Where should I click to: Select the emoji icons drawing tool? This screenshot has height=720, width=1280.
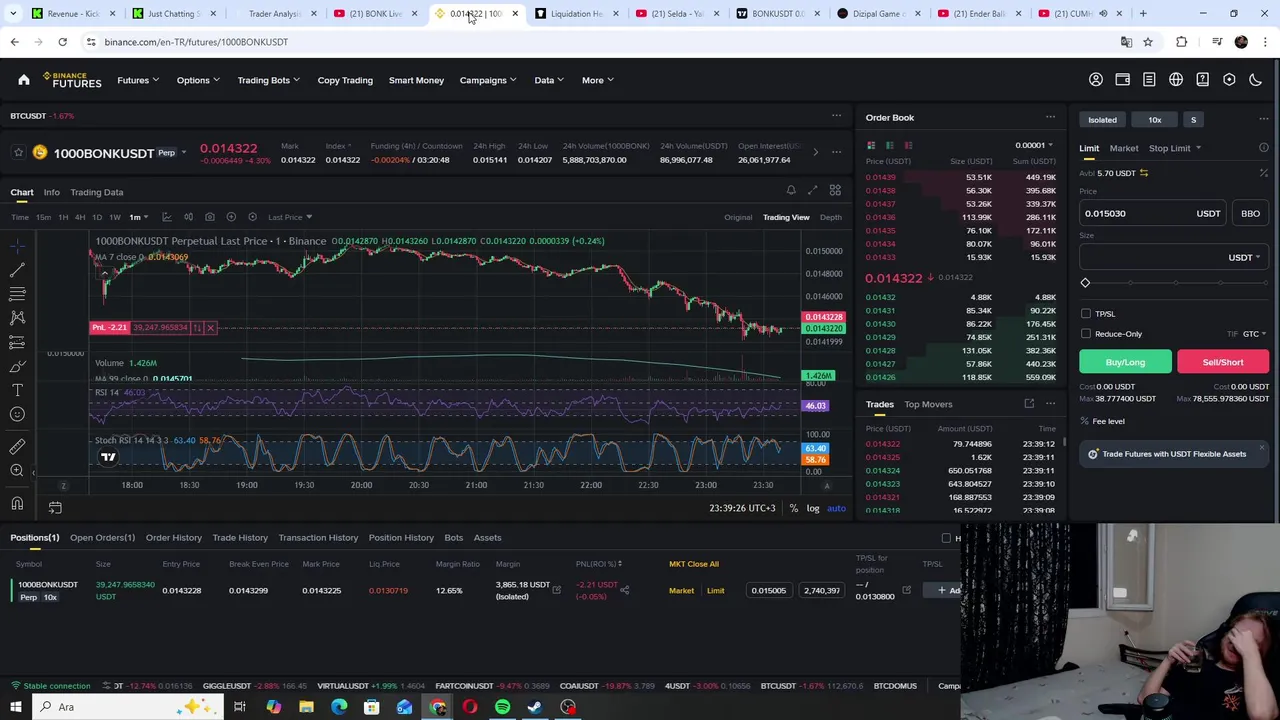click(17, 414)
